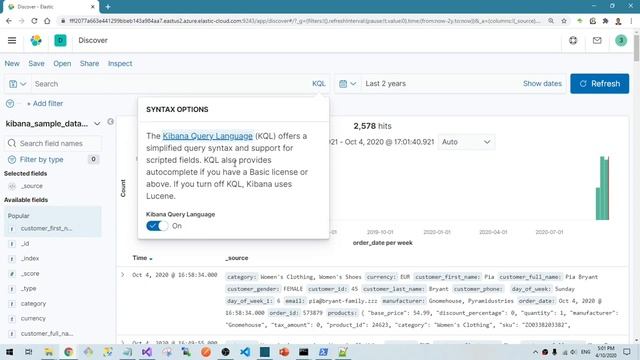Click the filter options circle icon
The width and height of the screenshot is (640, 360).
(x=10, y=104)
